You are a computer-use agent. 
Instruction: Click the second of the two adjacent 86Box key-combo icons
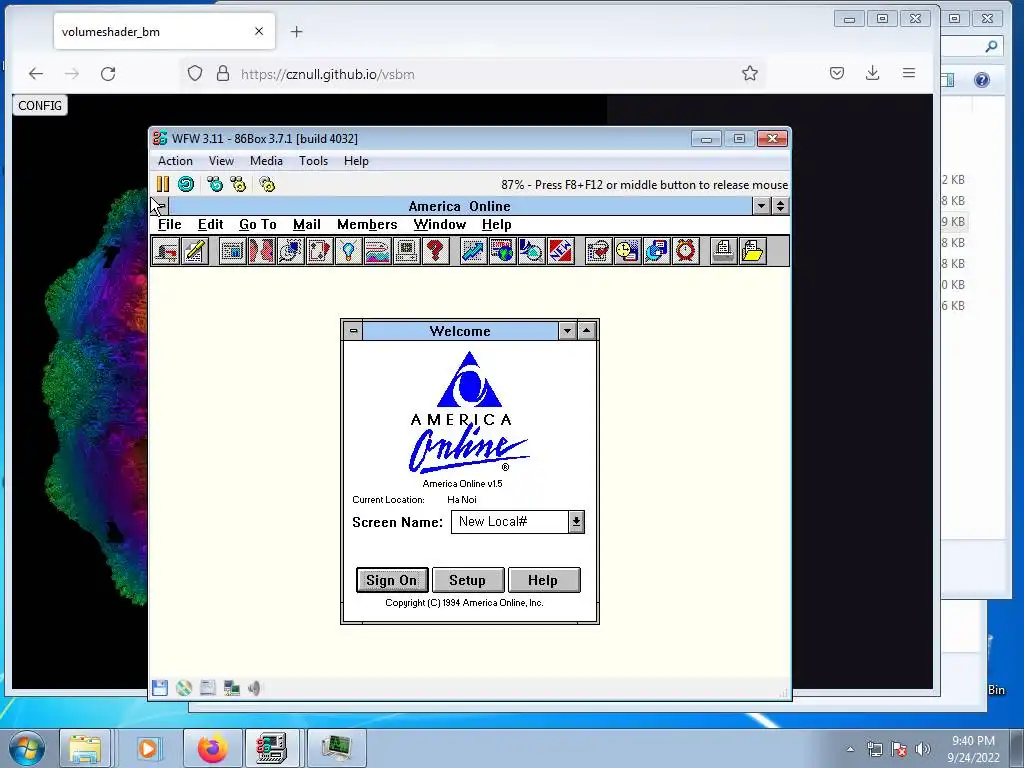[238, 184]
